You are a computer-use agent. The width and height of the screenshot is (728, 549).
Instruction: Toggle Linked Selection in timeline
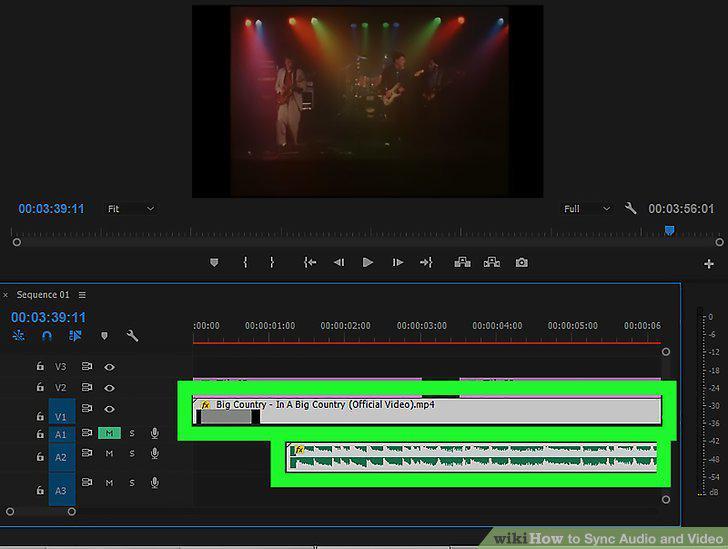[x=75, y=335]
